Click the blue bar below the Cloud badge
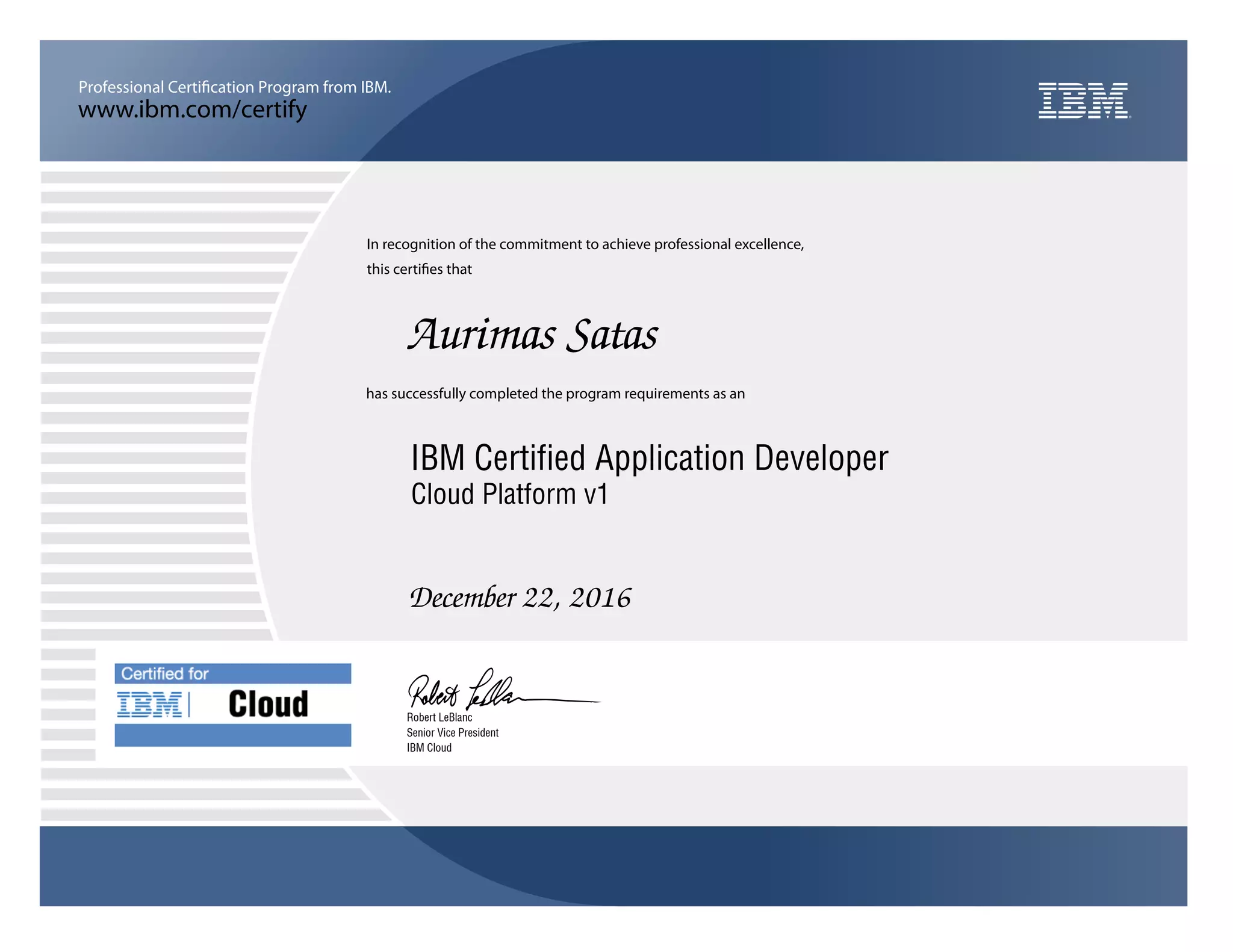 232,735
